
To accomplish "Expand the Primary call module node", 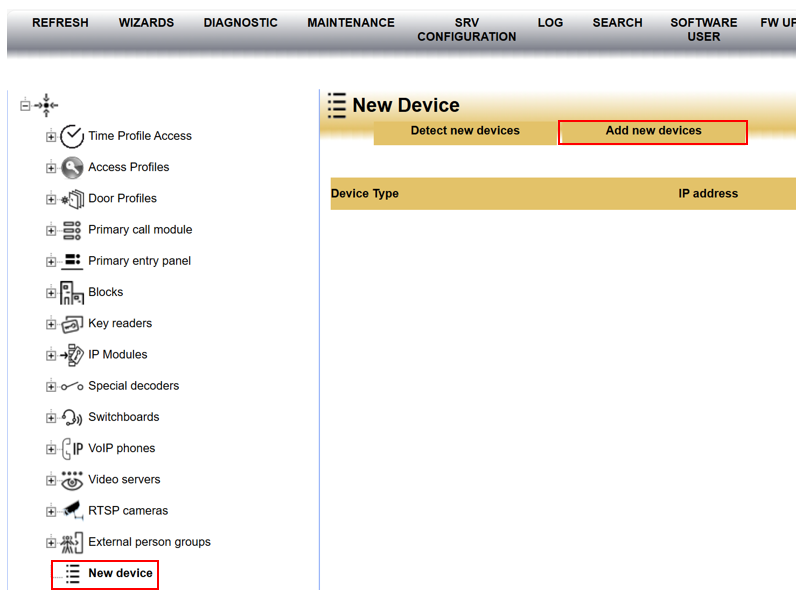I will [x=51, y=230].
